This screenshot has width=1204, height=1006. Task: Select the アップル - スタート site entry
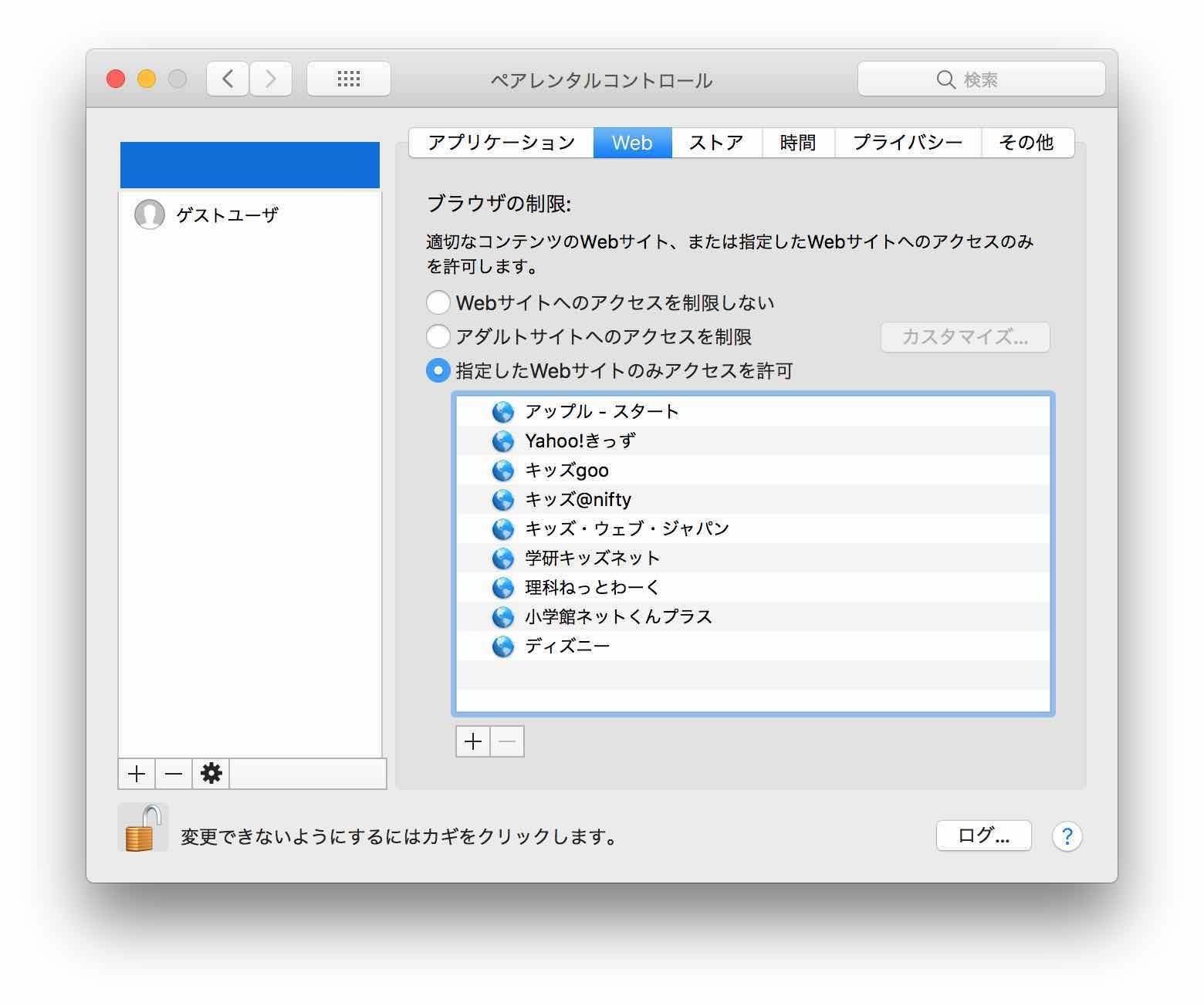752,411
